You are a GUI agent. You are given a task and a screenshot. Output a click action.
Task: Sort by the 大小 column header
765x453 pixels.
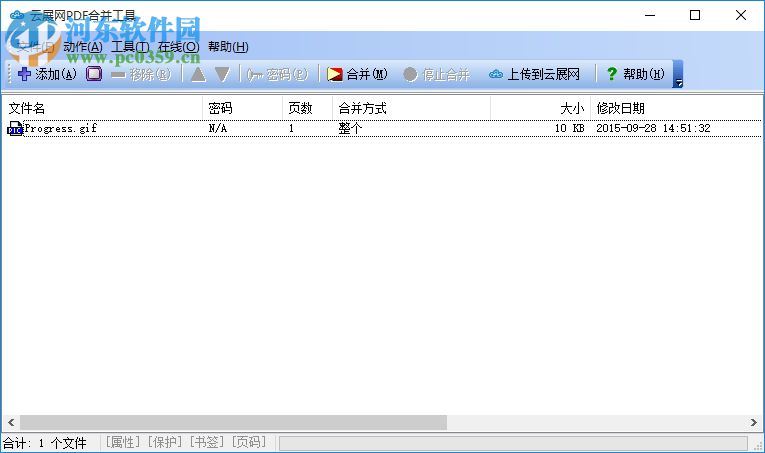[540, 108]
